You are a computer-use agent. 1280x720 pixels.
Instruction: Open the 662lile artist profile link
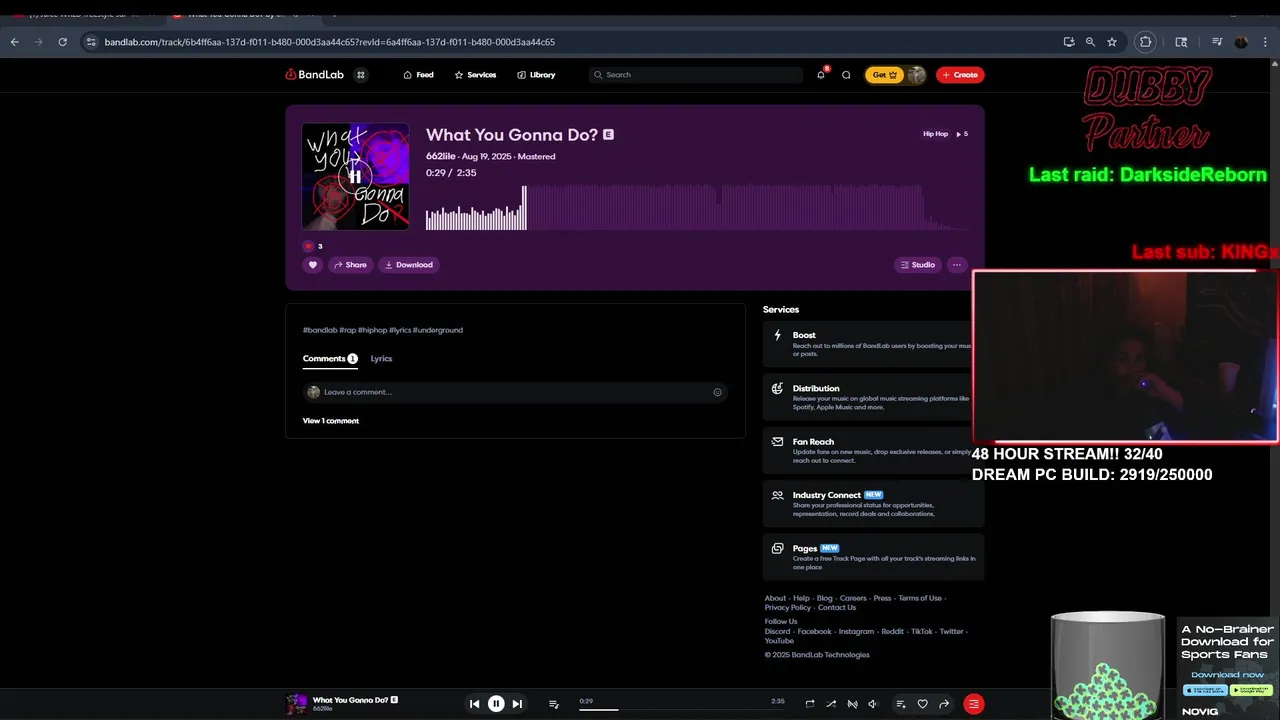click(440, 157)
